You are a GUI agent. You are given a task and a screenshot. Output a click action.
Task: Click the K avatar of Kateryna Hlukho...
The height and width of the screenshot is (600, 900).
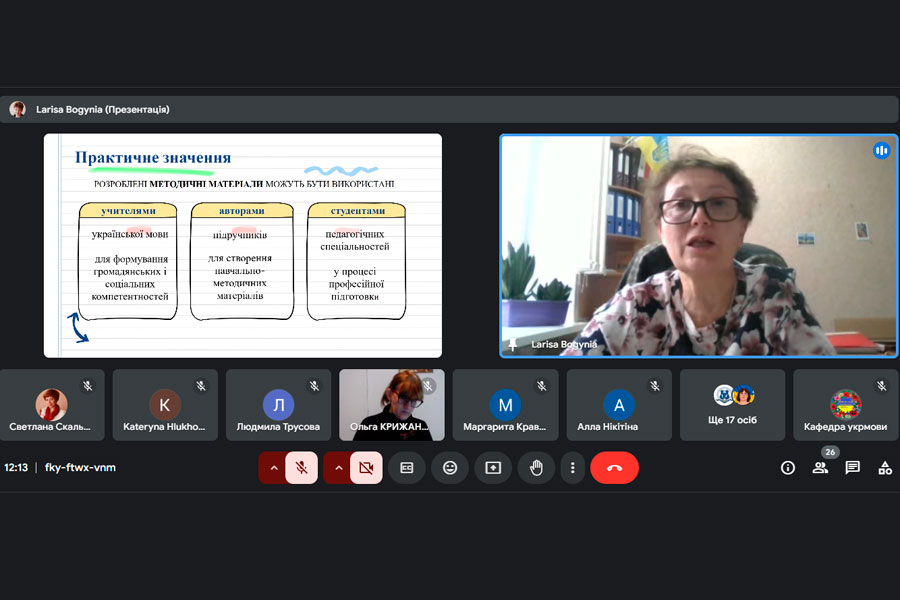[165, 405]
